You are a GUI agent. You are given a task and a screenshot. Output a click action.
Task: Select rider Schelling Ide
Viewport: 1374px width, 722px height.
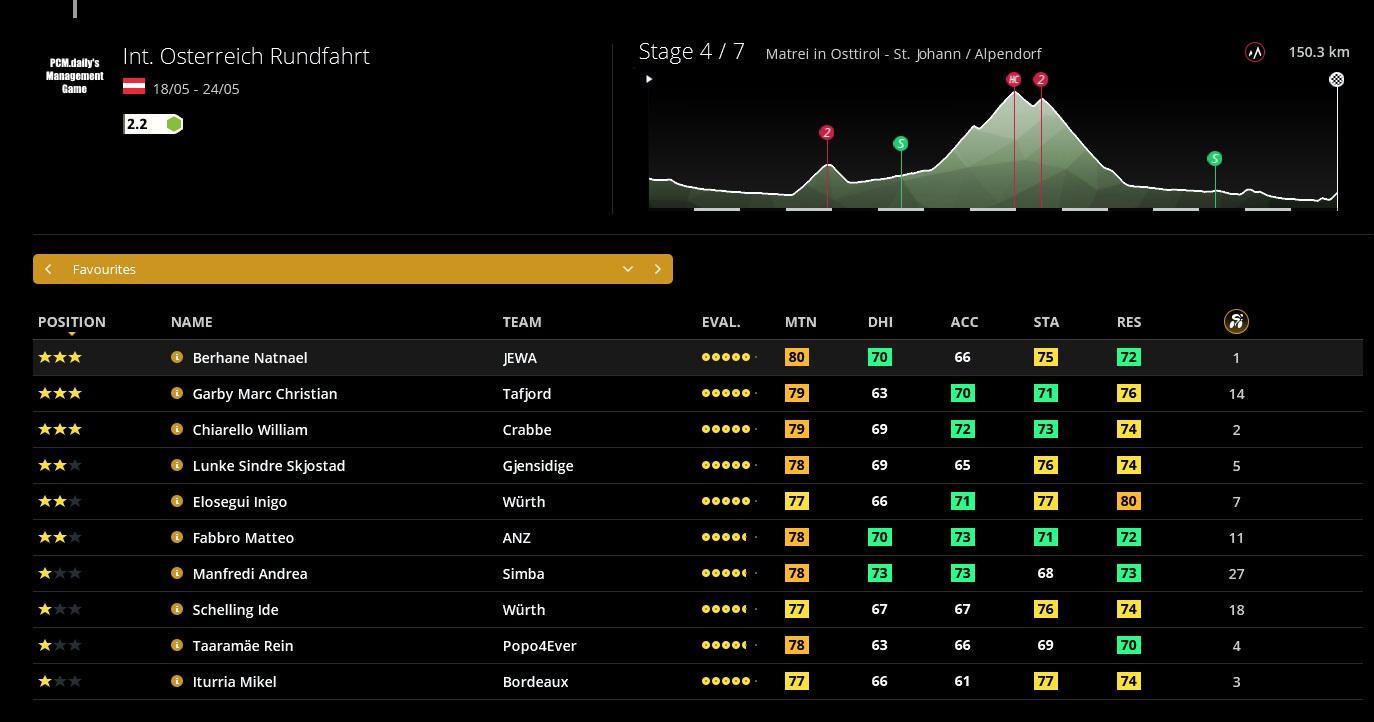pyautogui.click(x=236, y=610)
